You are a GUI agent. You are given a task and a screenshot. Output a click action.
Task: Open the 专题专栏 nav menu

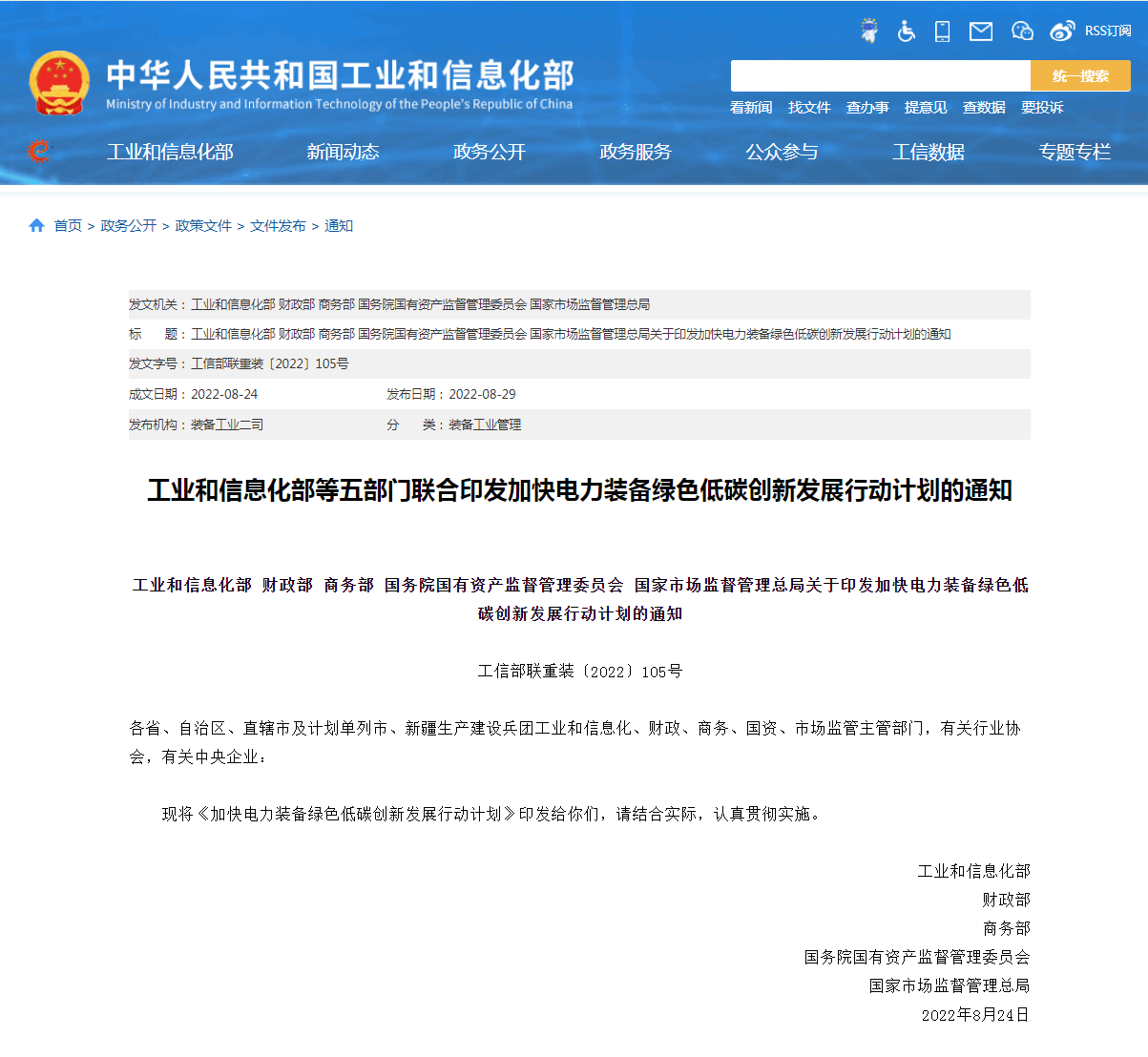pyautogui.click(x=1075, y=152)
